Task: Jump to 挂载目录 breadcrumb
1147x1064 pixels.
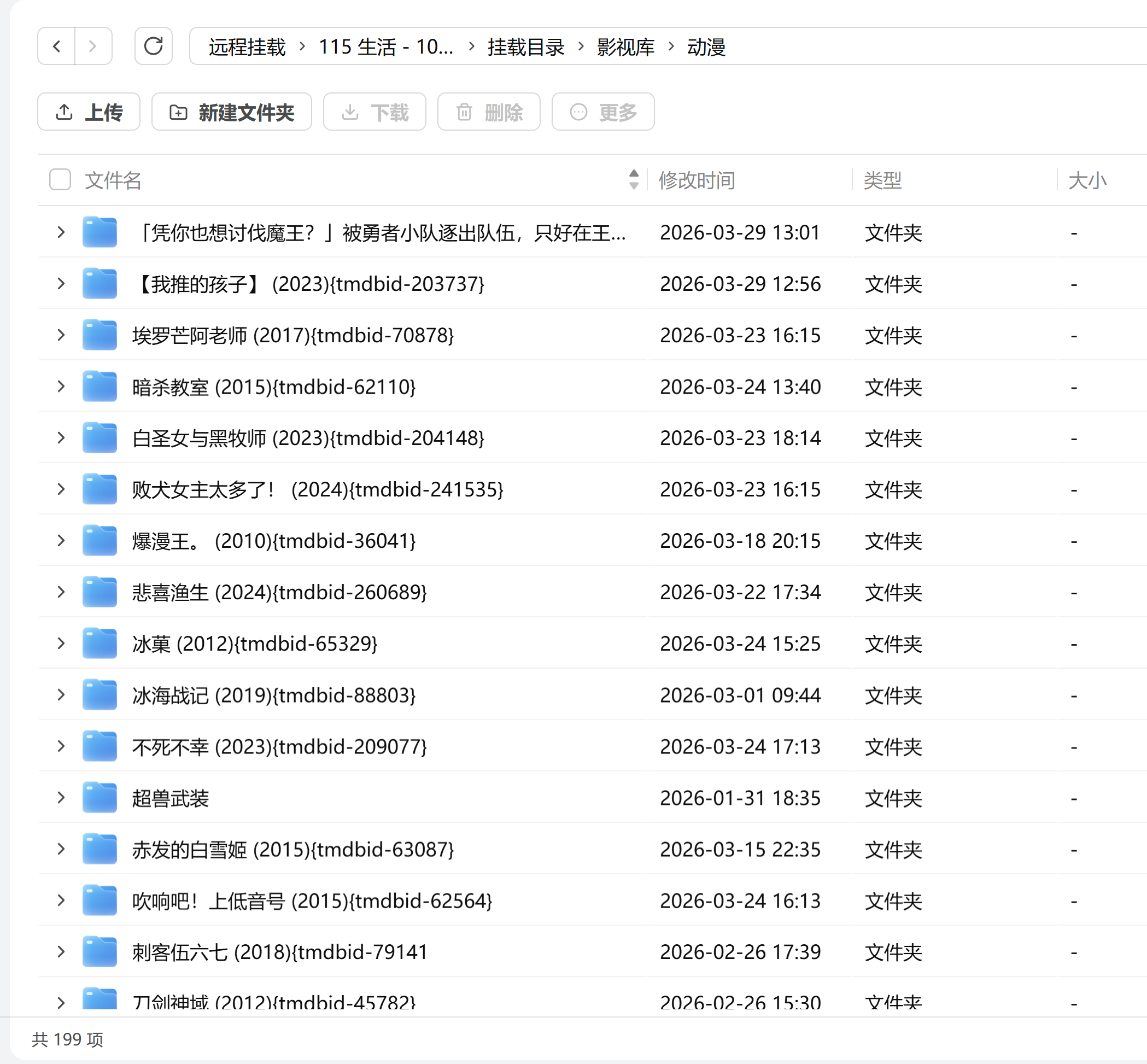Action: point(526,46)
